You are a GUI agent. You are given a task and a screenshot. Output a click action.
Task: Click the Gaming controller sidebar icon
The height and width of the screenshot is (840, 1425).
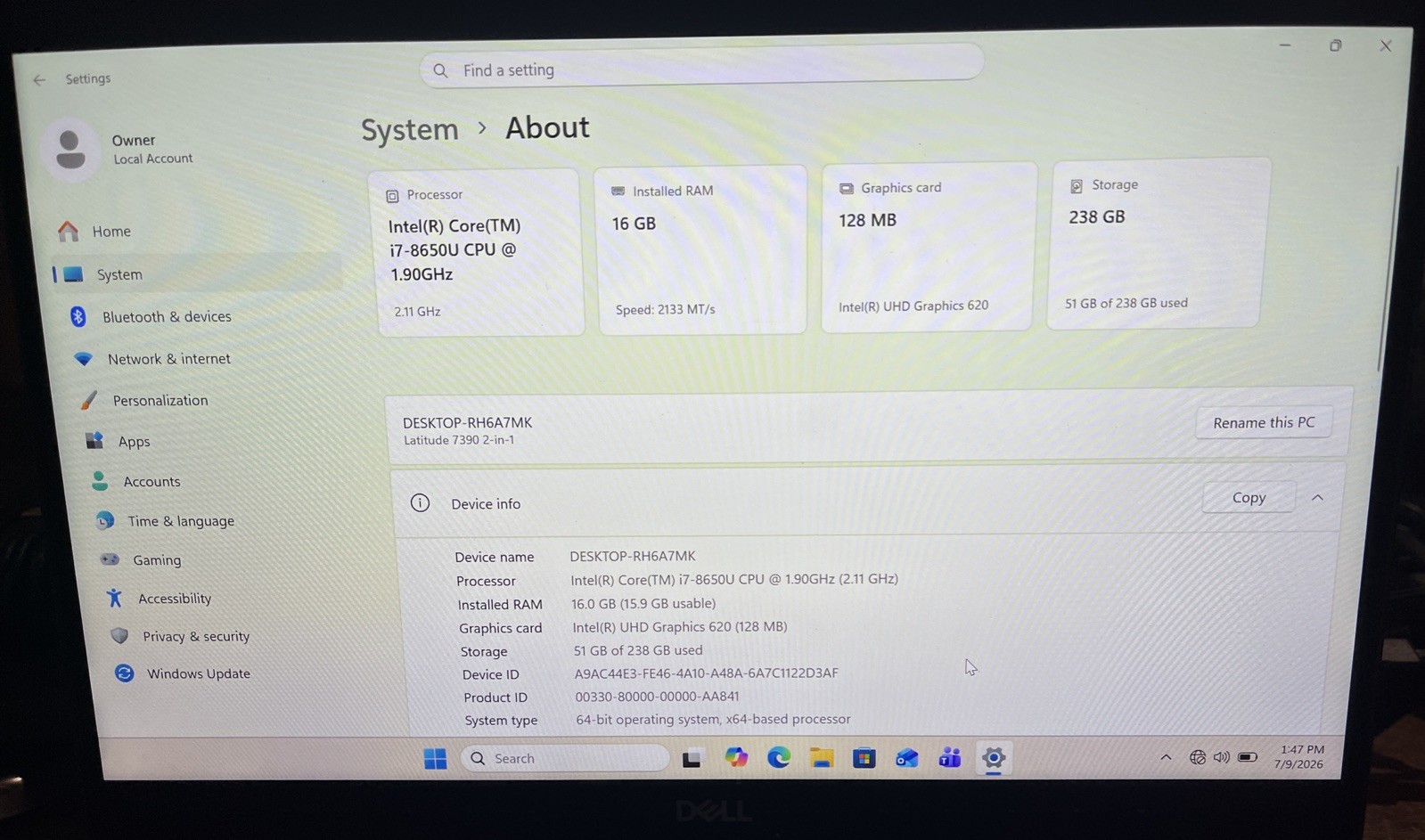tap(110, 559)
